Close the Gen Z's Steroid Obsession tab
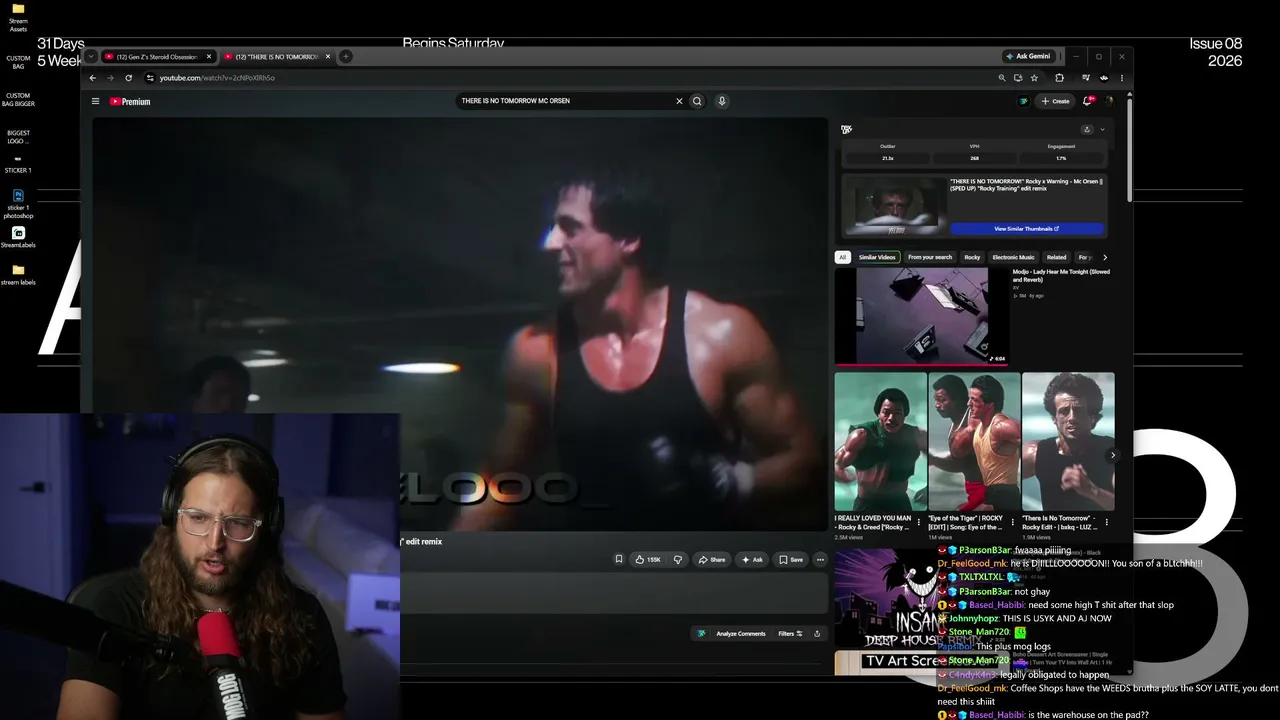 click(x=209, y=57)
